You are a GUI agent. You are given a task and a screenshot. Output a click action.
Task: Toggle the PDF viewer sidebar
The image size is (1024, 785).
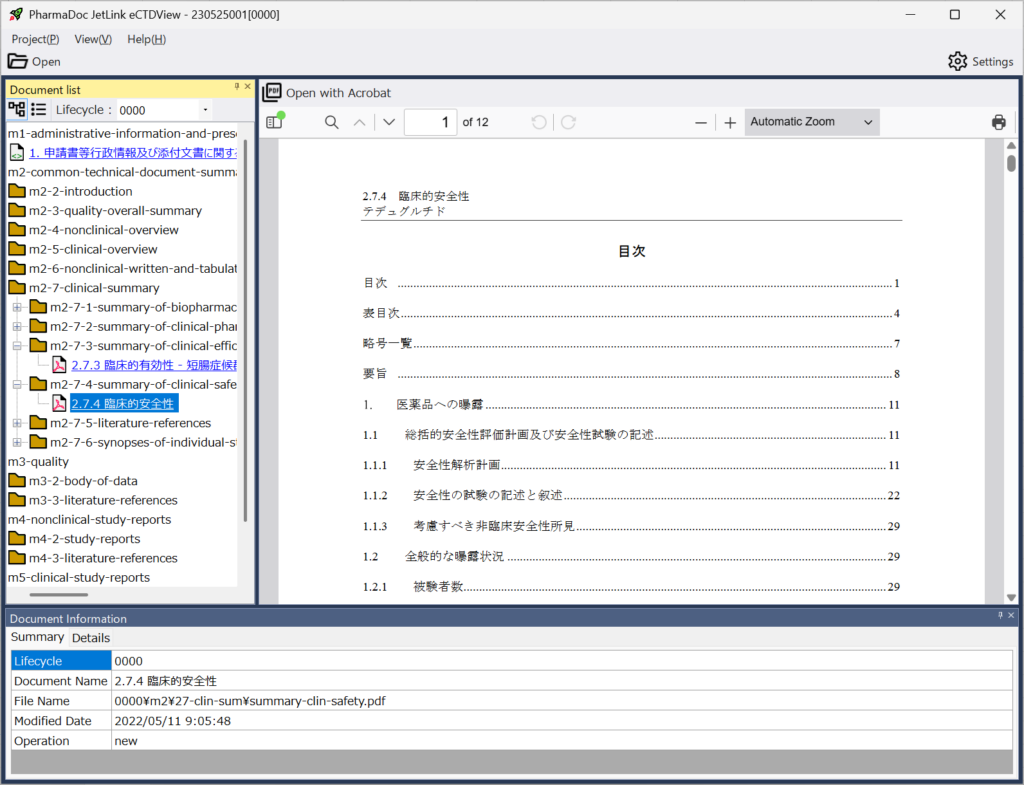point(275,123)
